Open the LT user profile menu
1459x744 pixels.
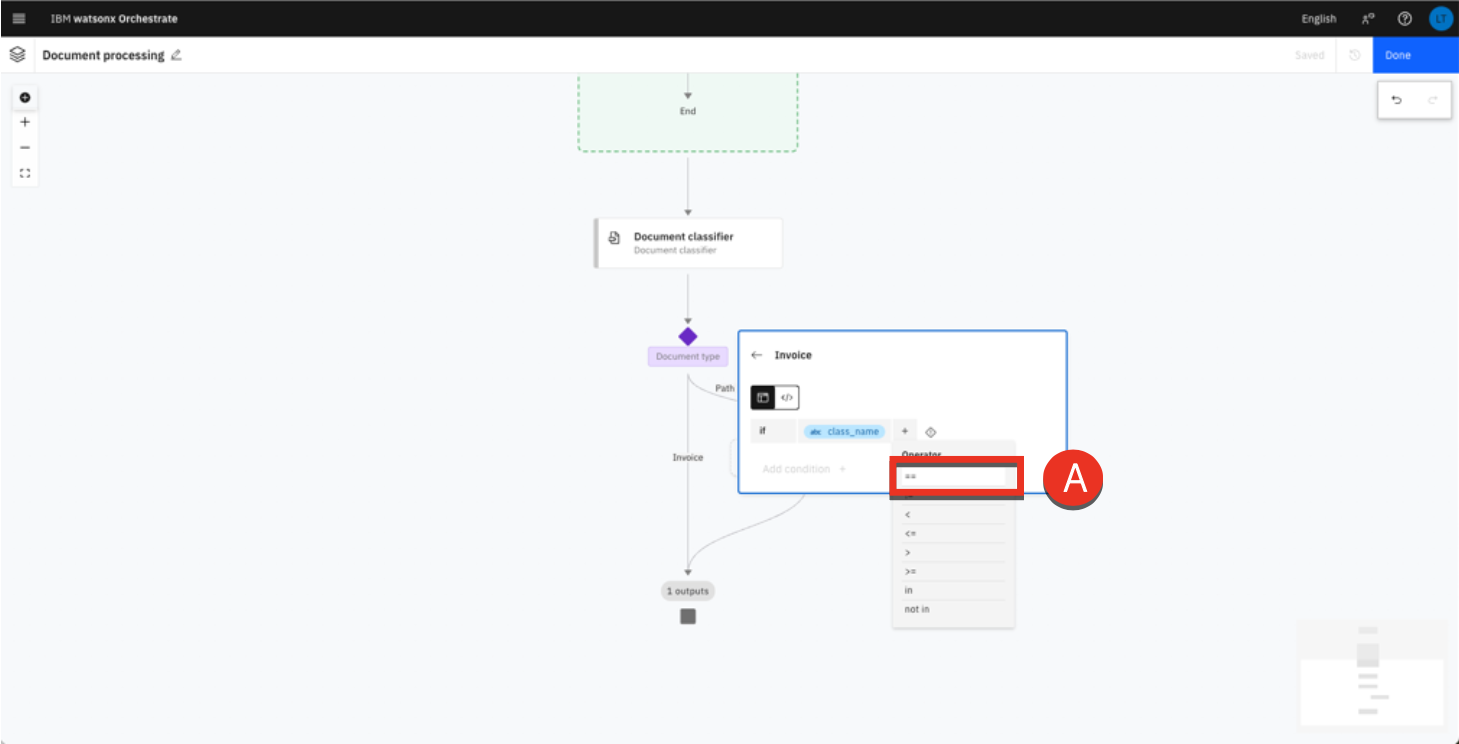coord(1440,19)
